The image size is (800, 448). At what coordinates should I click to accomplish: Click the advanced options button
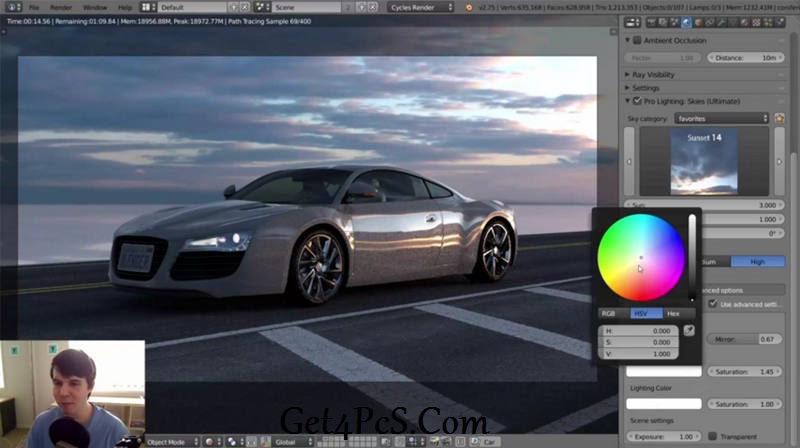743,290
